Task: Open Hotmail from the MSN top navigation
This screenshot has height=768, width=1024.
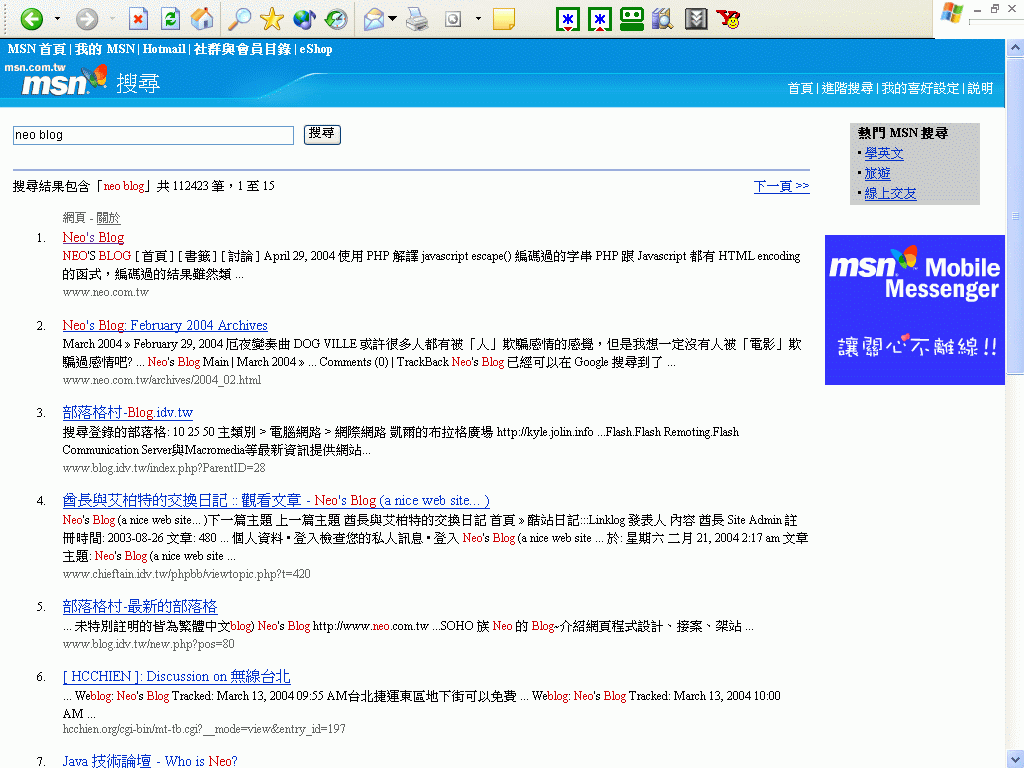Action: click(x=164, y=49)
